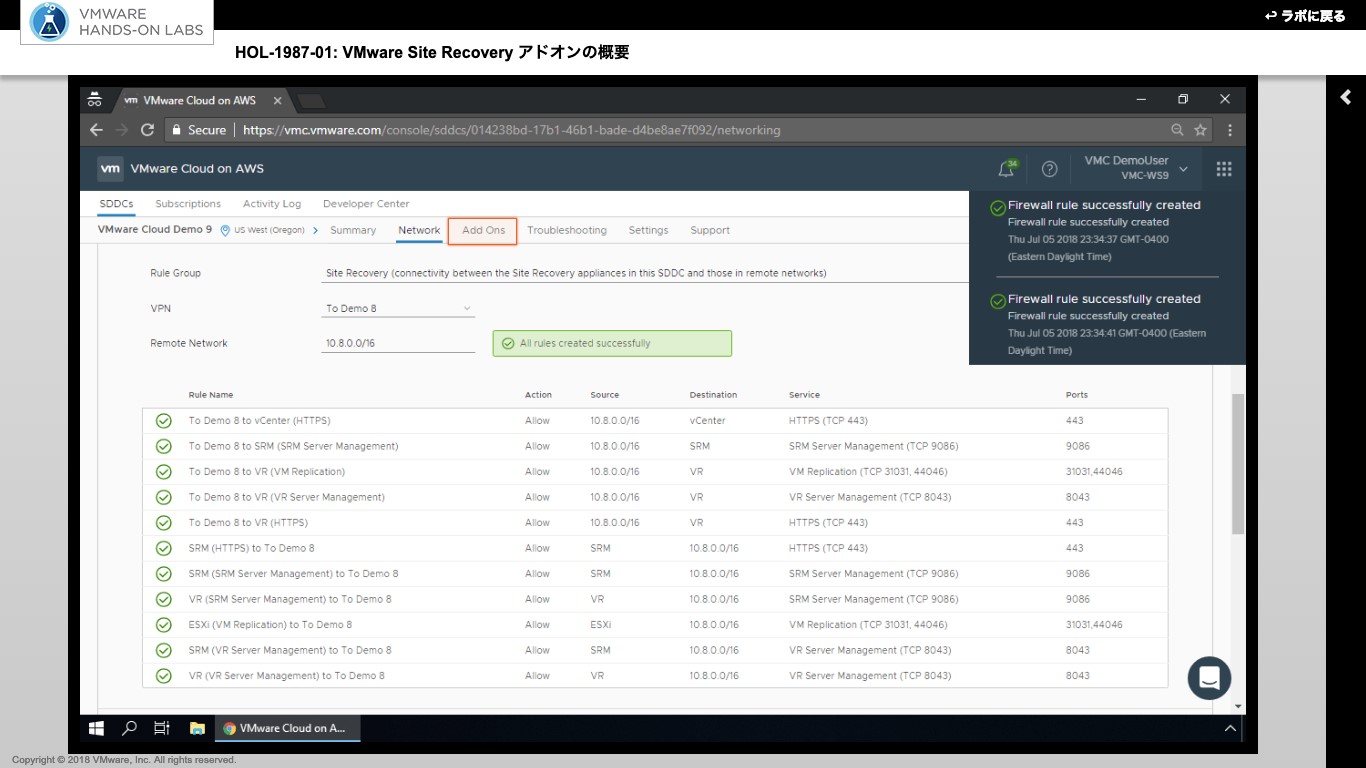The image size is (1366, 768).
Task: Click the page vertical scrollbar thumb
Action: [1239, 464]
